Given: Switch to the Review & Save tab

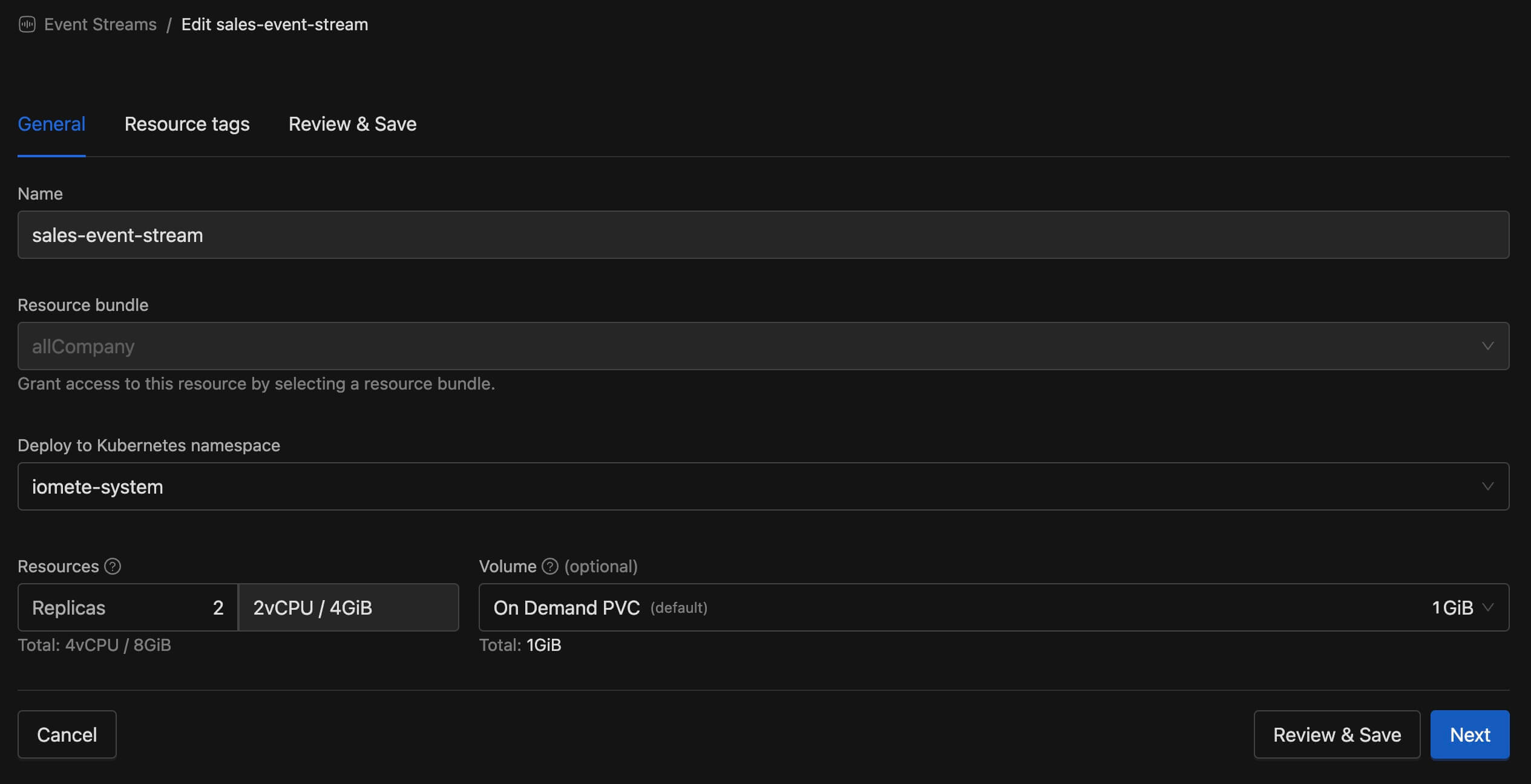Looking at the screenshot, I should (x=352, y=124).
